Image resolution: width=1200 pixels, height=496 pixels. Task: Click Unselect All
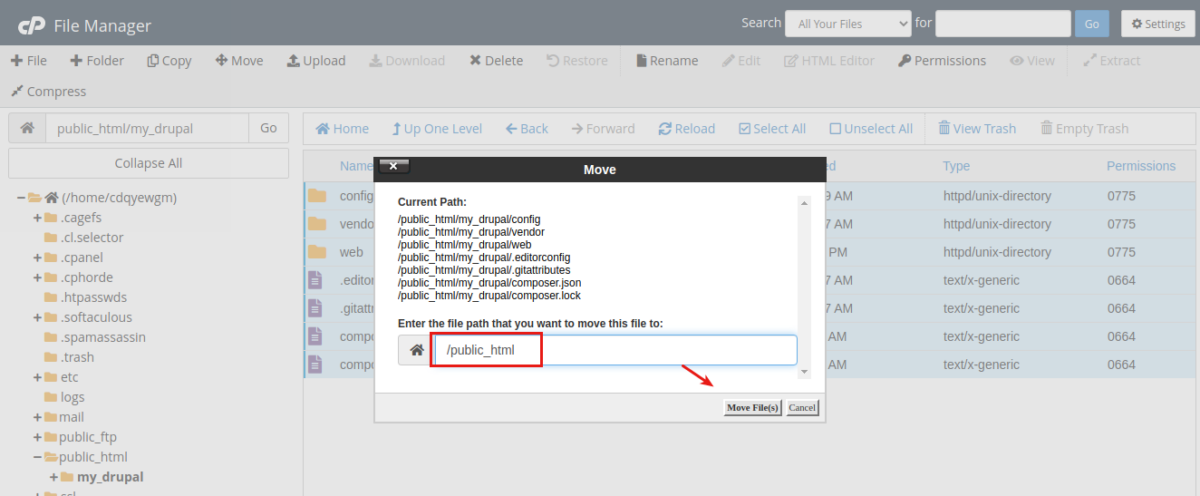point(871,128)
